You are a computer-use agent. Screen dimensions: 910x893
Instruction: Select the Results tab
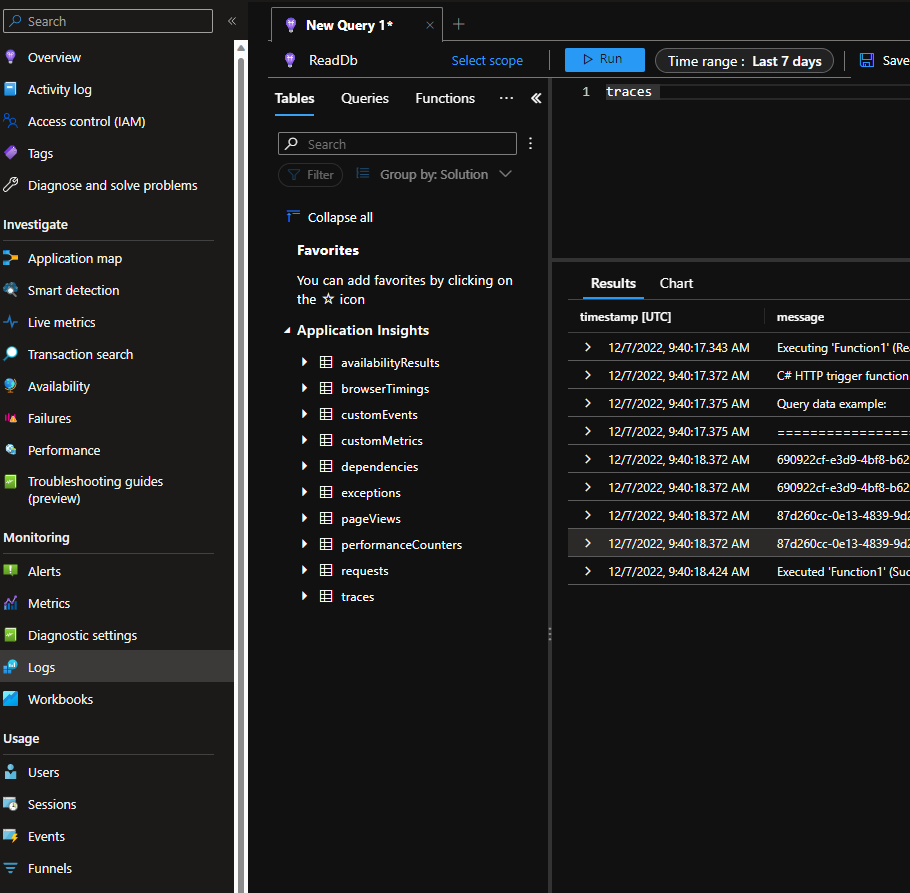pos(613,283)
